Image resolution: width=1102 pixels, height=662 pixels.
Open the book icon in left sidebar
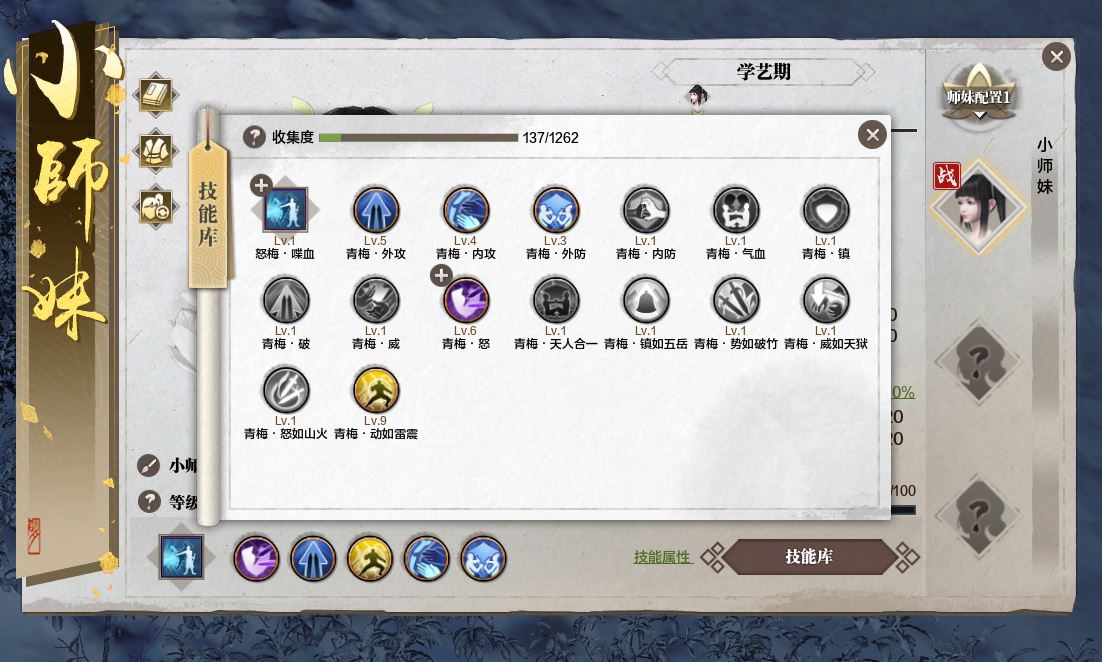point(156,95)
